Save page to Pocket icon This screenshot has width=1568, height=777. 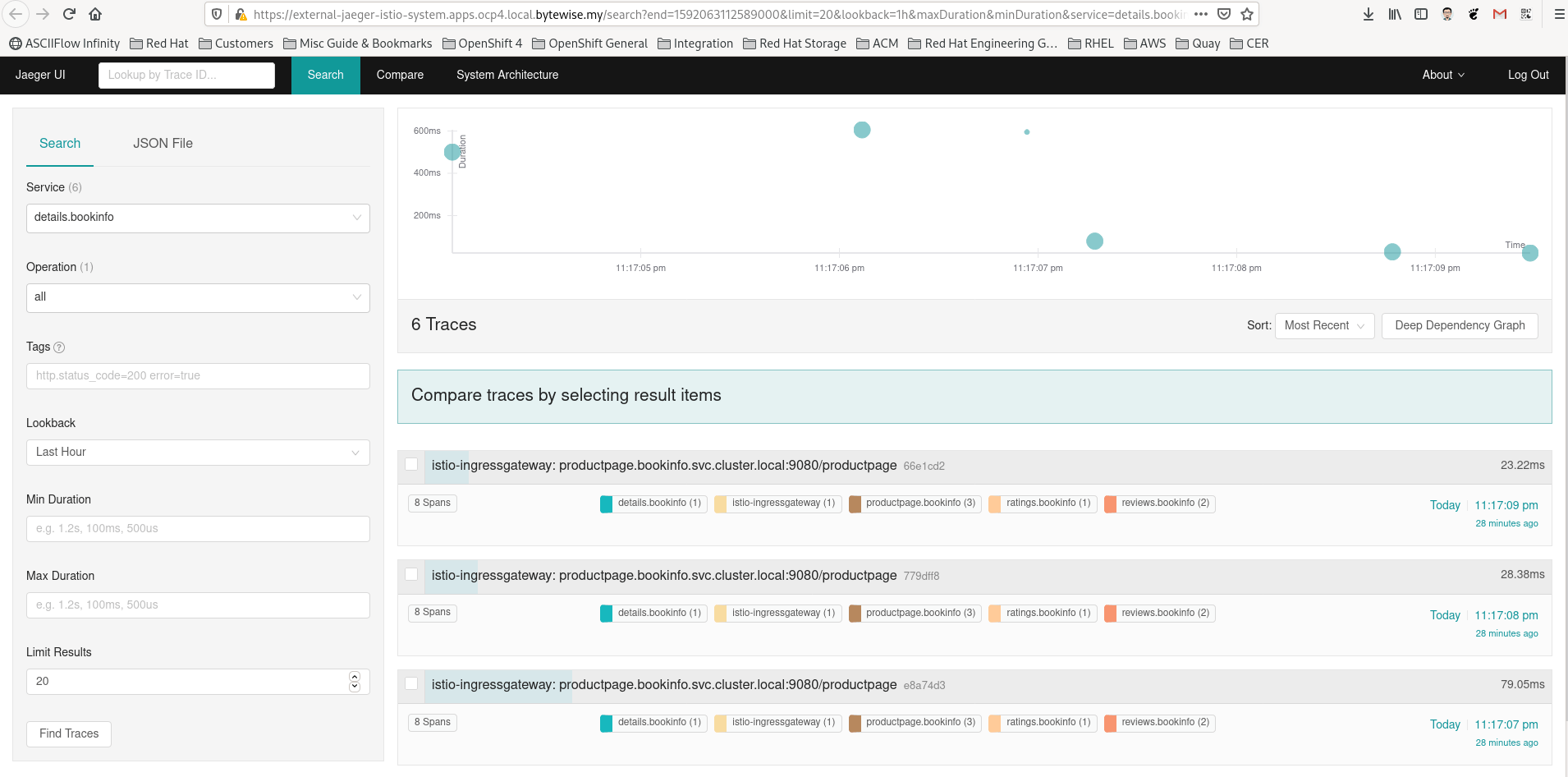click(1224, 14)
